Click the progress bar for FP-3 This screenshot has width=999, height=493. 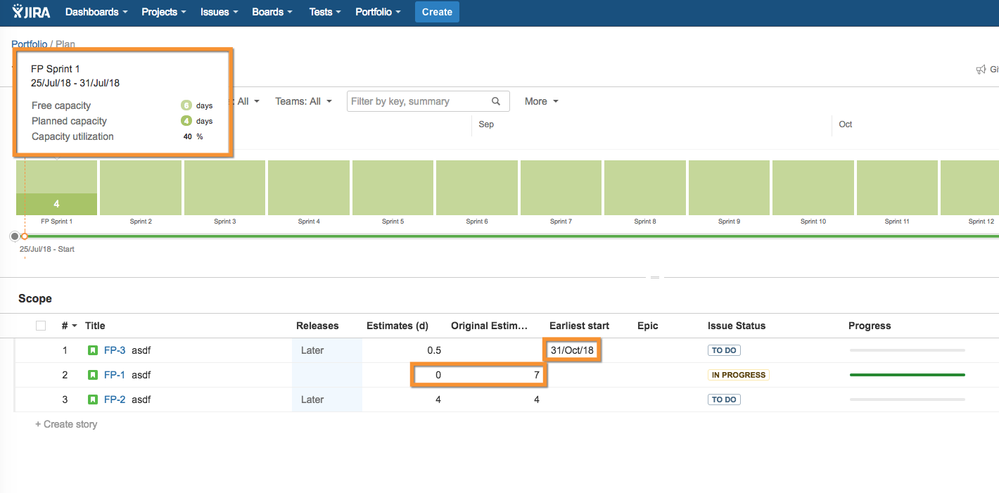[x=907, y=350]
